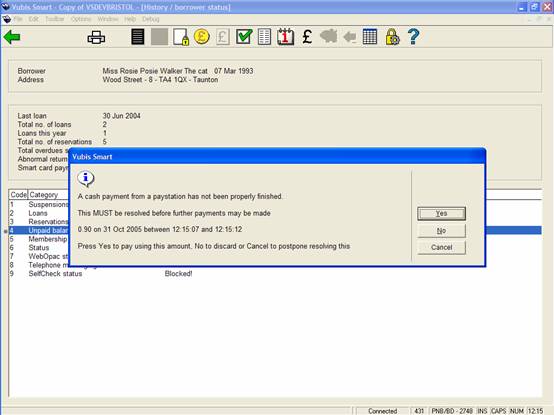554x415 pixels.
Task: Select the Reservations category row
Action: click(x=275, y=222)
